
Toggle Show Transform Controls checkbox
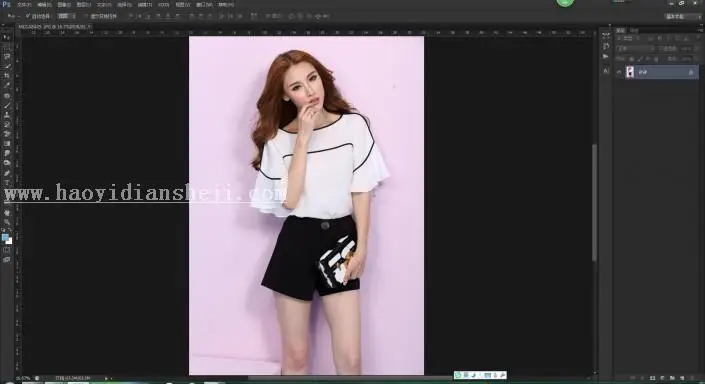(x=87, y=16)
